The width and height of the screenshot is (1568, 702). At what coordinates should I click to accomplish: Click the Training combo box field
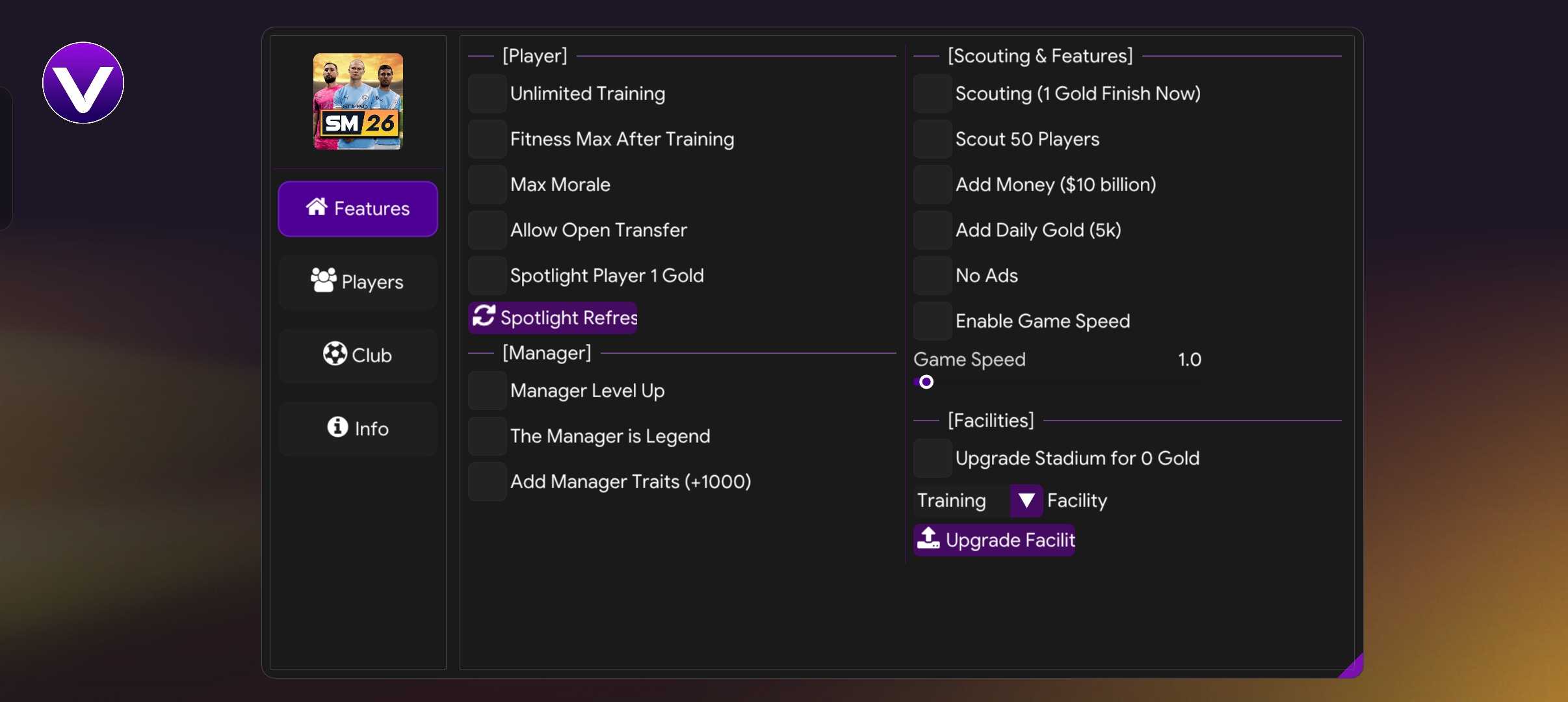click(x=961, y=500)
